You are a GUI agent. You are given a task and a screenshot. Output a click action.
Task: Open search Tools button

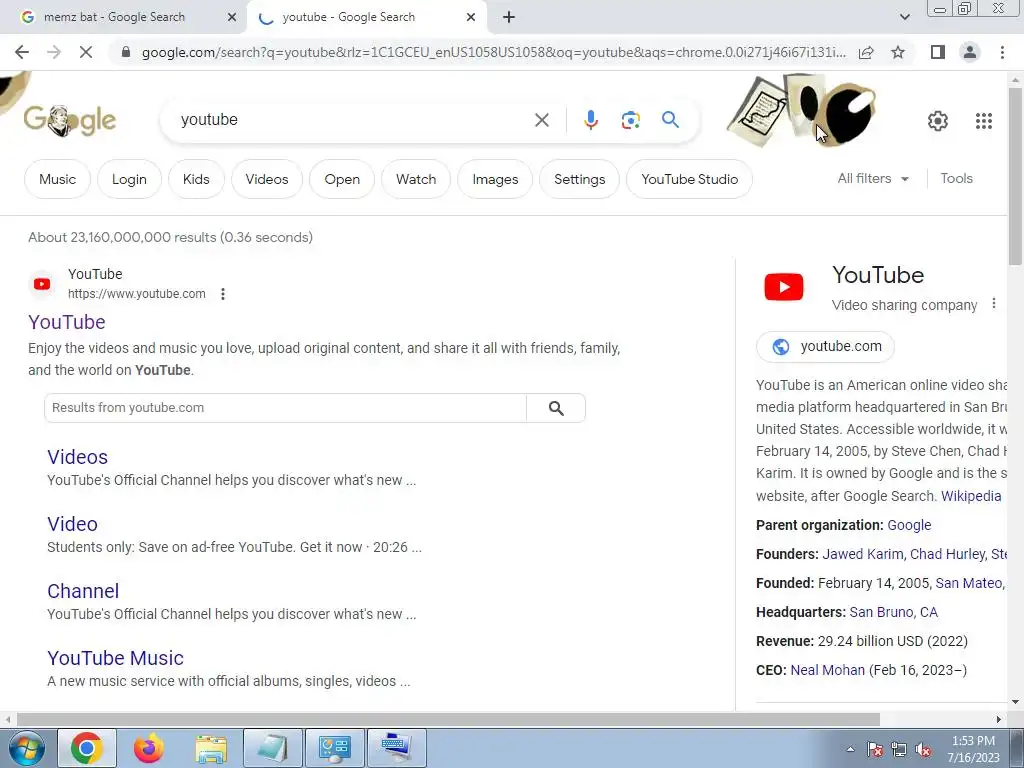956,178
